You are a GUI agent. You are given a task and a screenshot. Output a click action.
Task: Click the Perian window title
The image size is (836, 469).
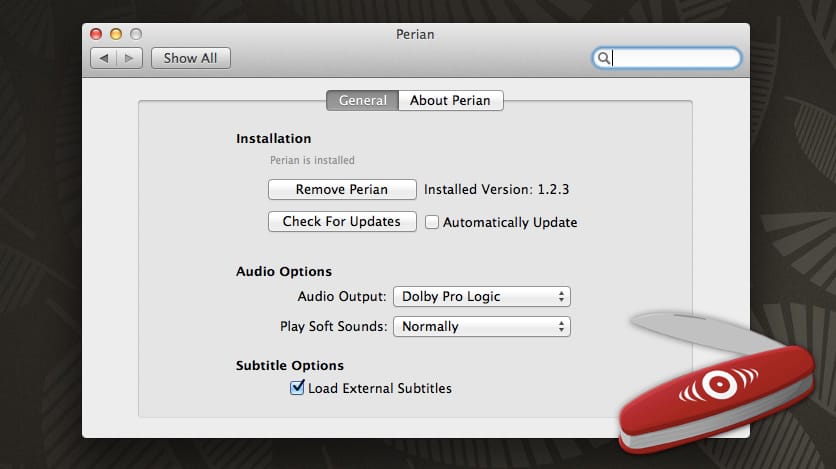[x=415, y=34]
